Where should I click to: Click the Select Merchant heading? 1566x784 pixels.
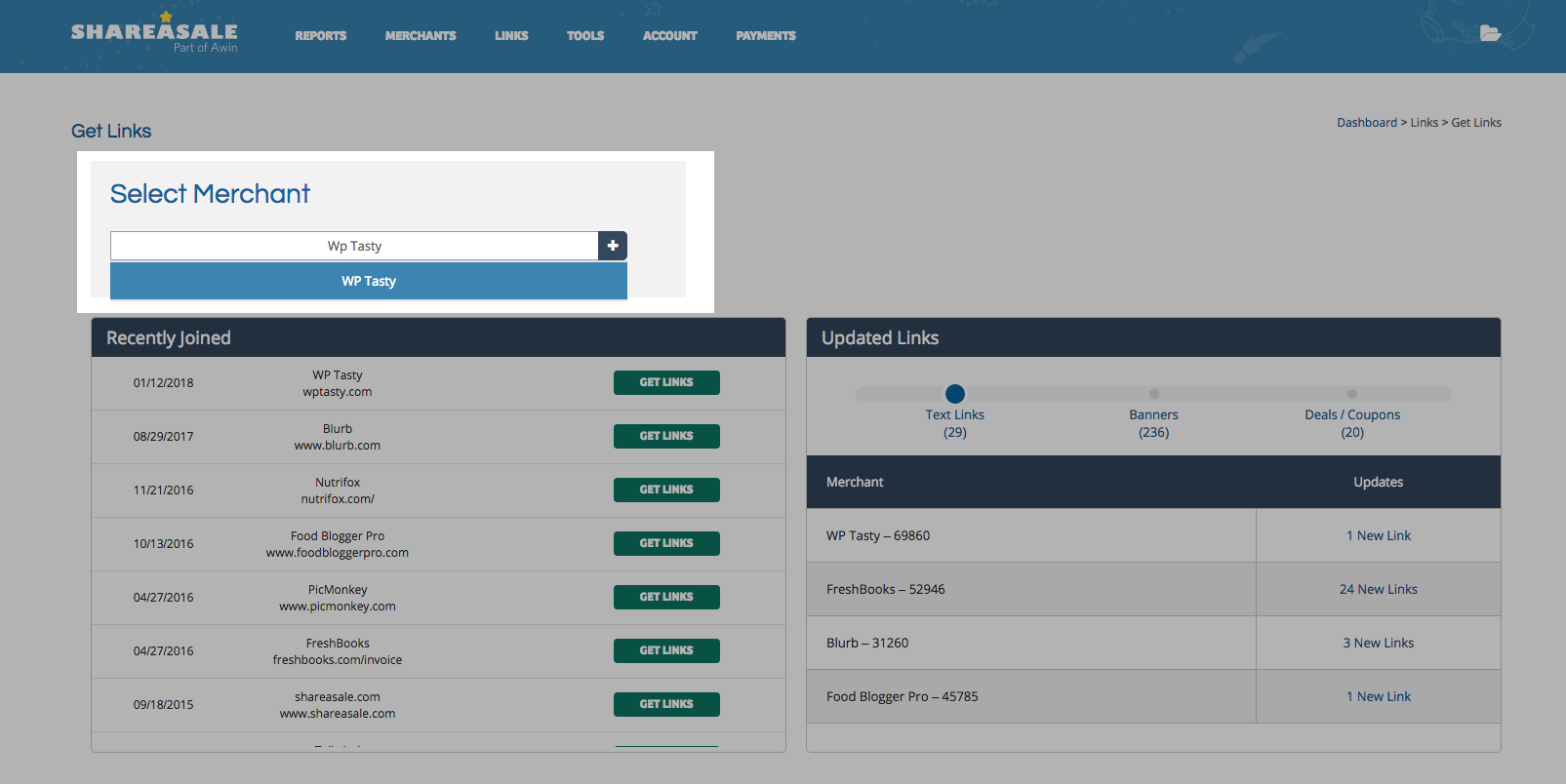210,194
